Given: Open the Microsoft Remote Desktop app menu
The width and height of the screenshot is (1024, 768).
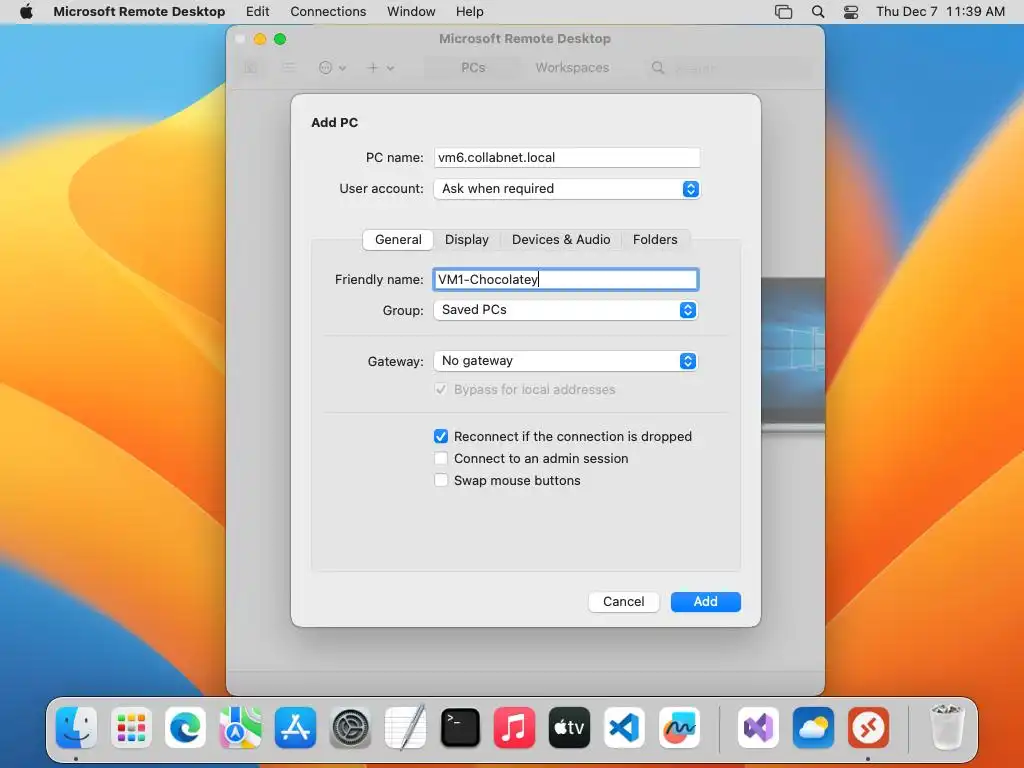Looking at the screenshot, I should click(x=139, y=12).
